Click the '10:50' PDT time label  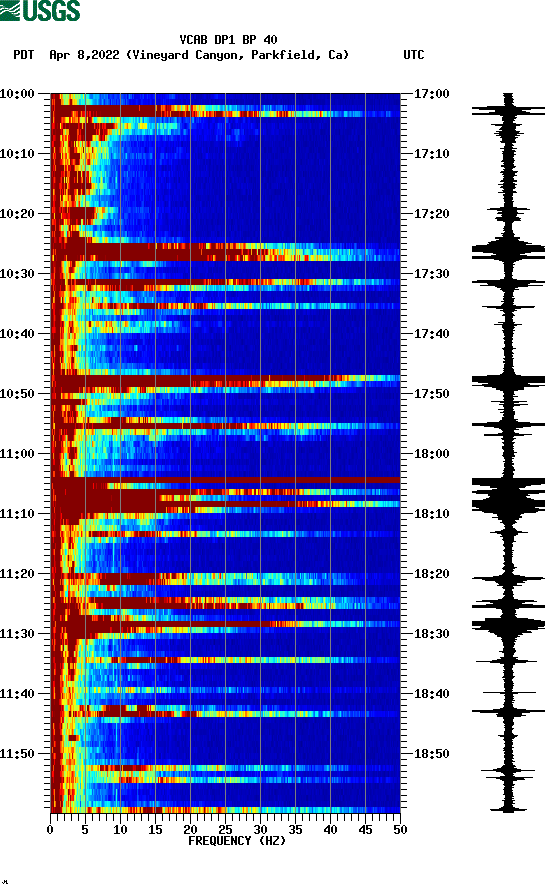(17, 394)
